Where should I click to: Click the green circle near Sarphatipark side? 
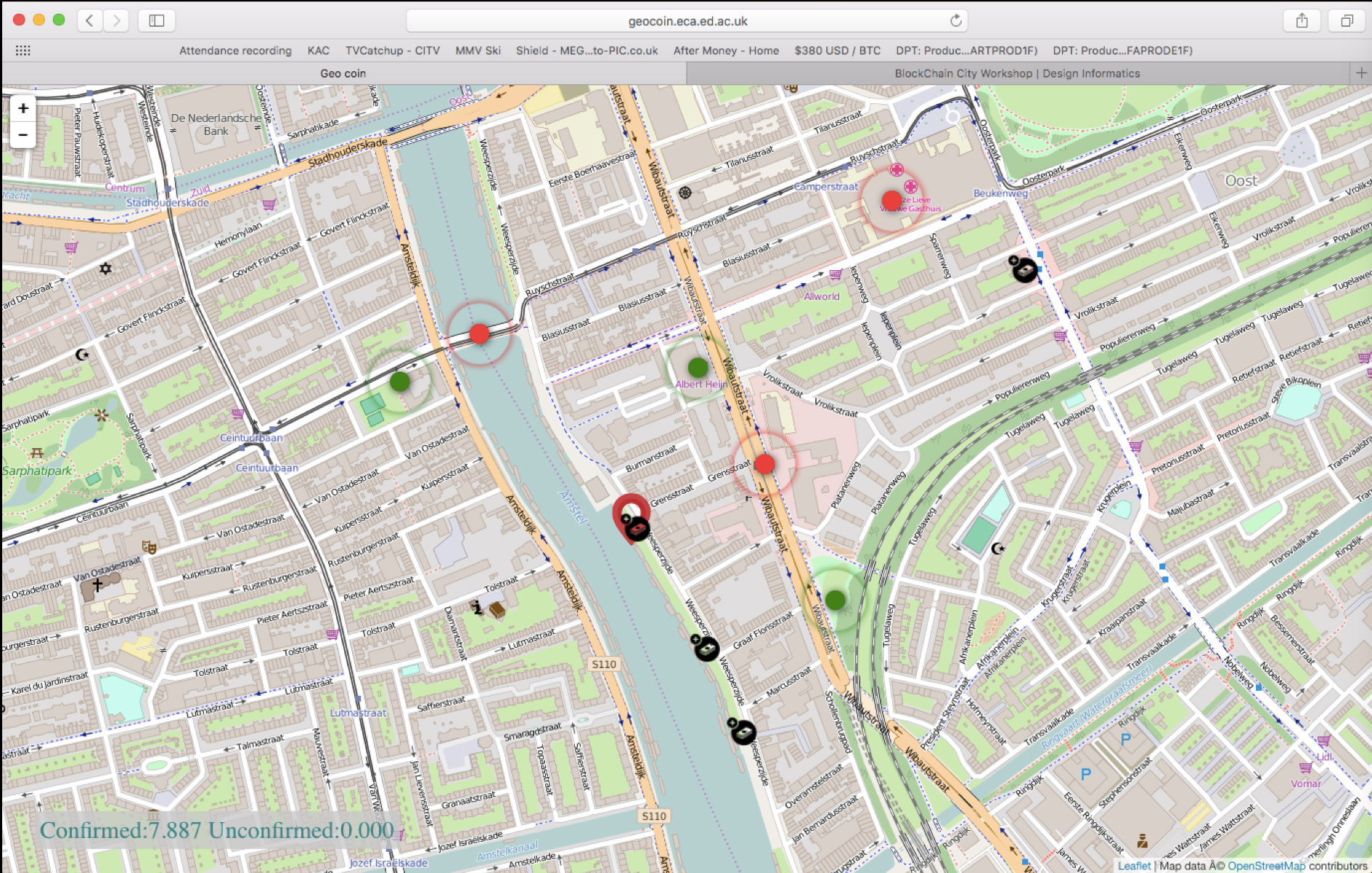point(400,381)
